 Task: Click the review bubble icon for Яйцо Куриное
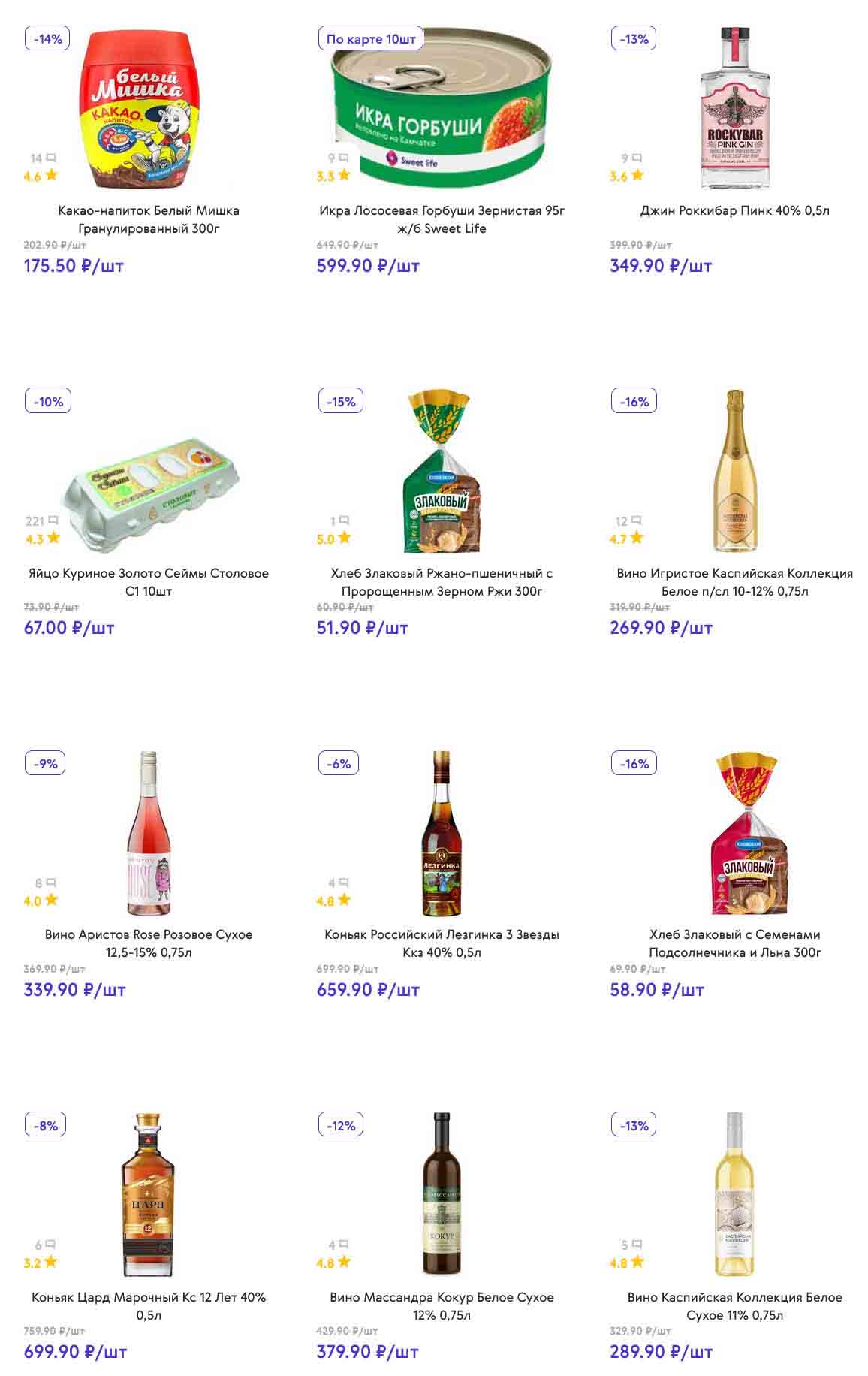point(53,521)
